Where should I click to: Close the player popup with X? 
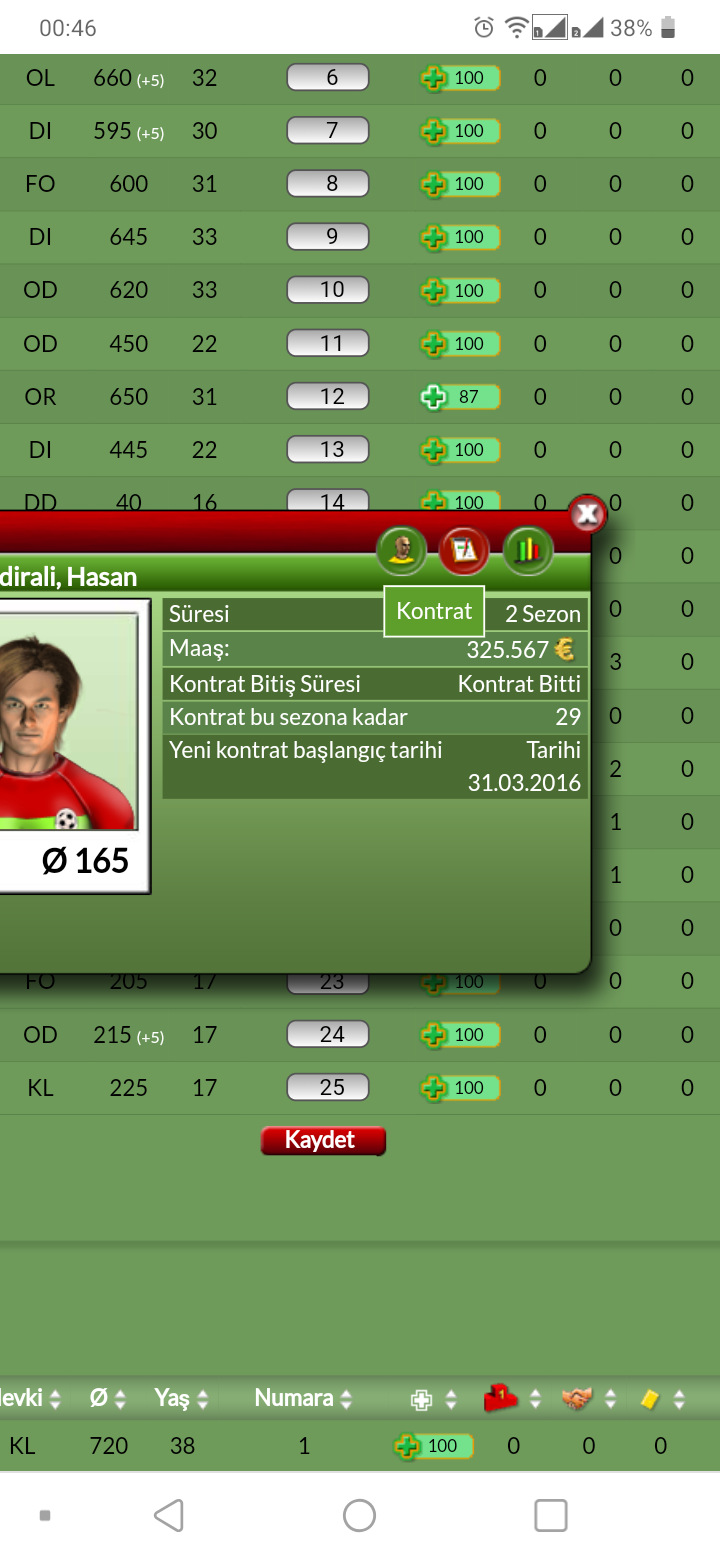pos(588,514)
